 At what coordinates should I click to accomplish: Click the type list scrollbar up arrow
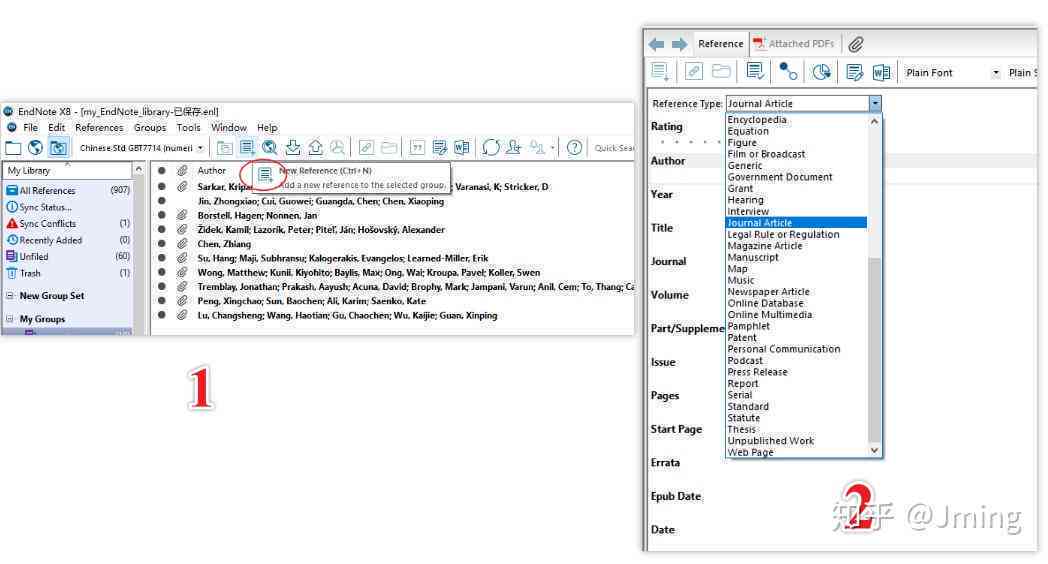tap(874, 121)
